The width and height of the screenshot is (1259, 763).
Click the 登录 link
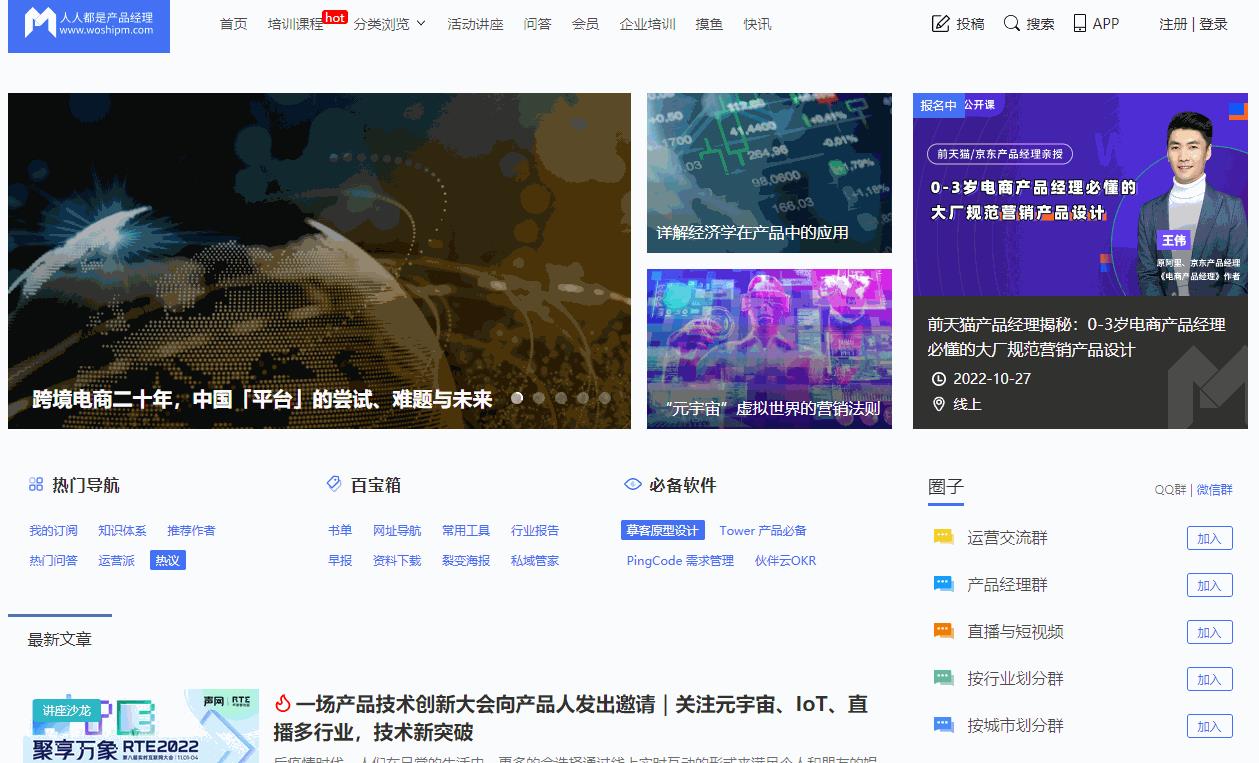1213,24
